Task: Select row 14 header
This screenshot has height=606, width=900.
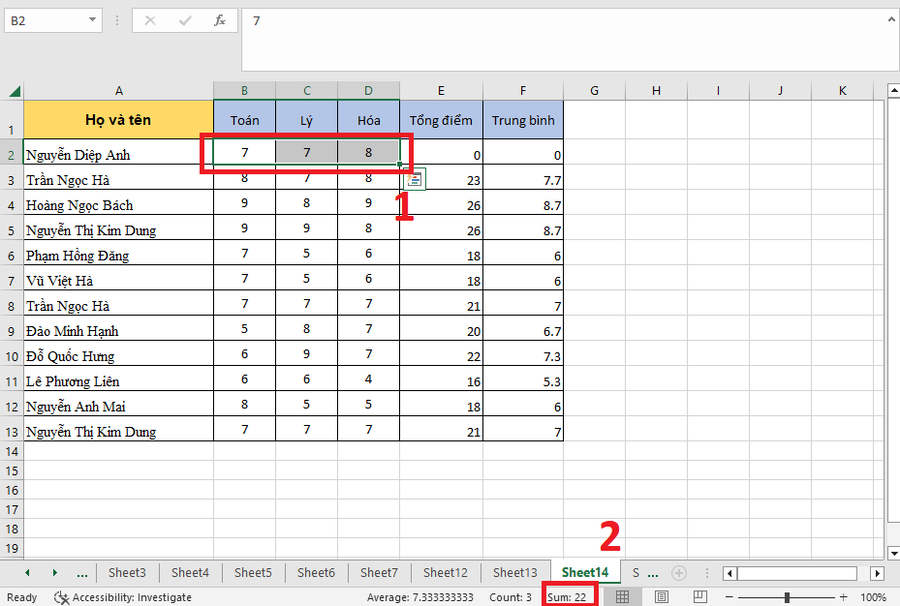Action: tap(11, 452)
